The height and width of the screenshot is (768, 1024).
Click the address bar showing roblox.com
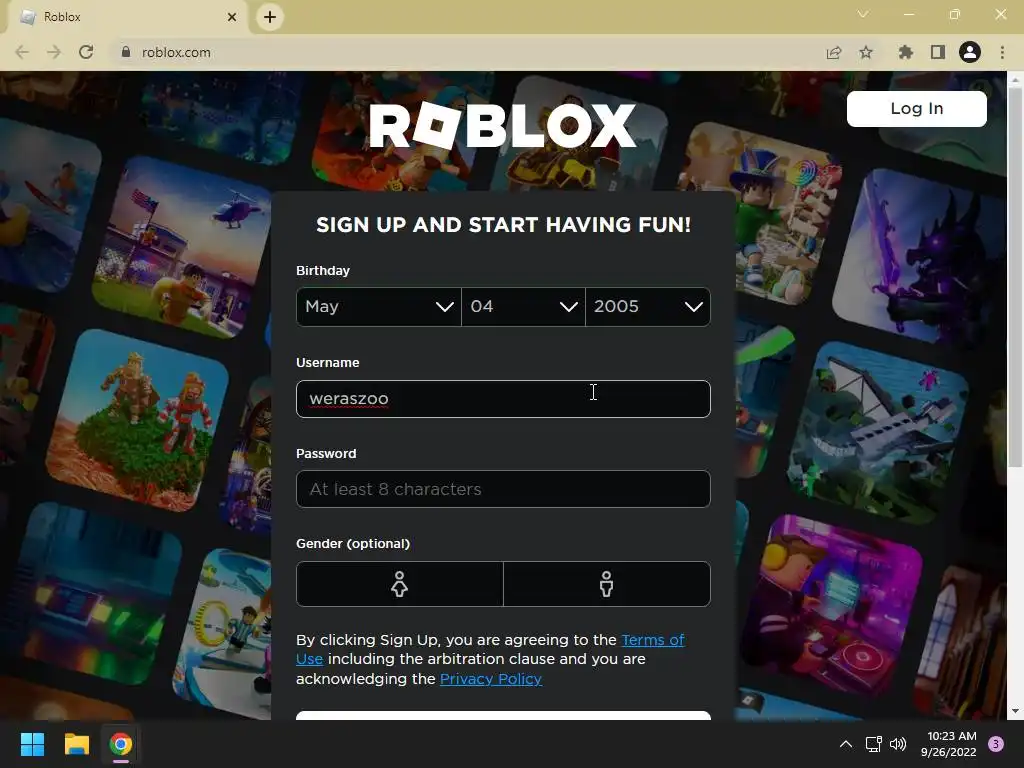pyautogui.click(x=470, y=52)
